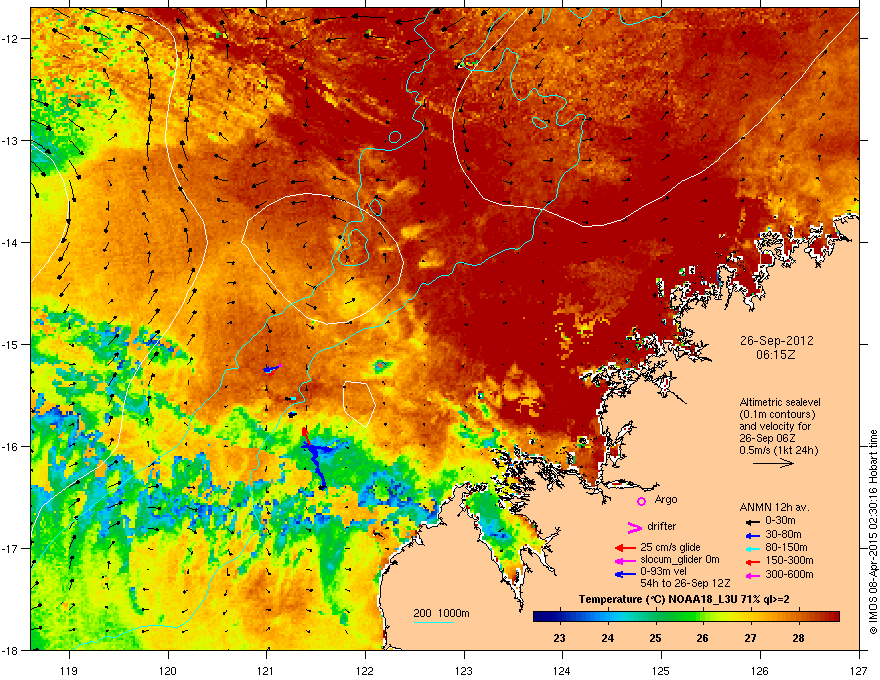This screenshot has width=880, height=680.
Task: Click the 54h to 26-Sep 12Z text
Action: 685,583
